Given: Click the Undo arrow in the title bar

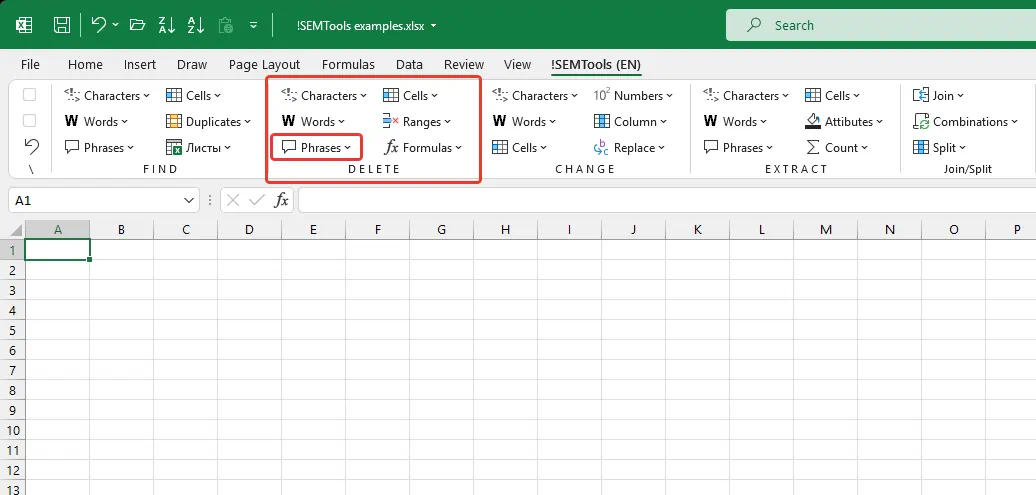Looking at the screenshot, I should [98, 25].
